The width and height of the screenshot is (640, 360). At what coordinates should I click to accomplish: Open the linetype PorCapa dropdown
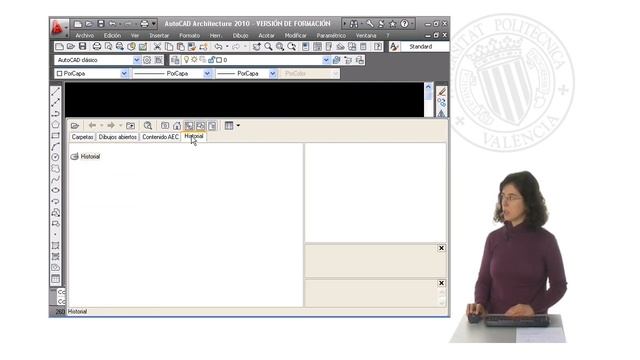(x=207, y=73)
